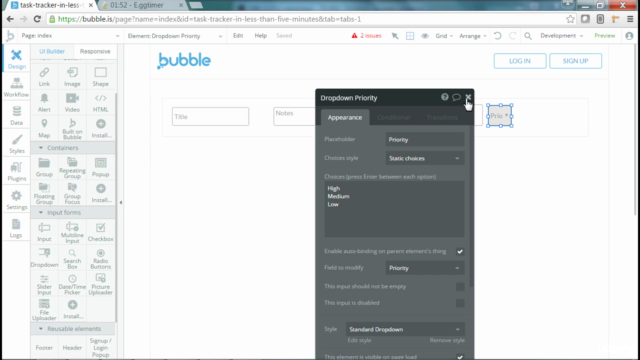Click the Remove style link
Viewport: 640px width, 360px height.
tap(447, 340)
